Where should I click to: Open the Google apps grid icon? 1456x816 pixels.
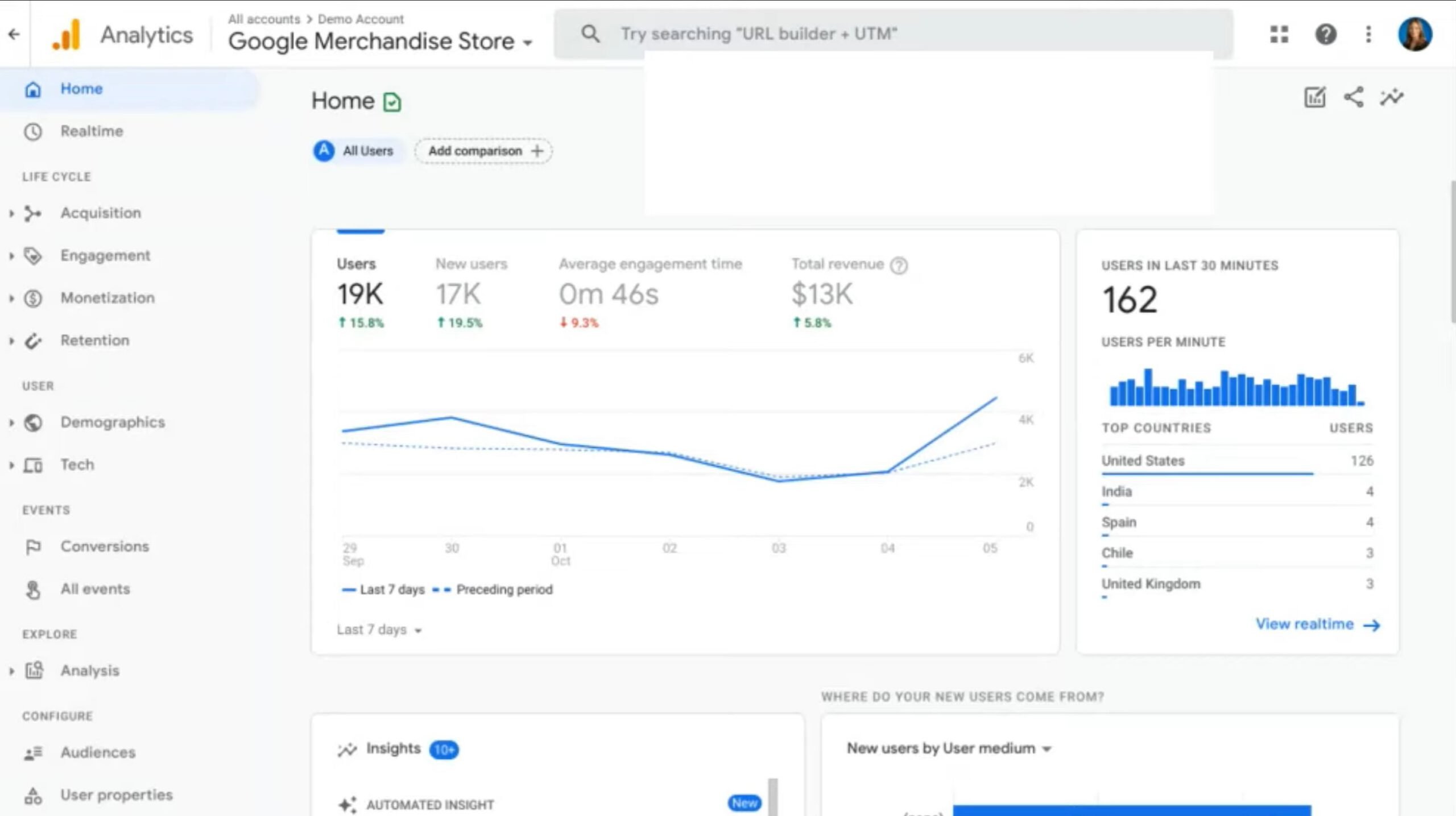[1279, 34]
